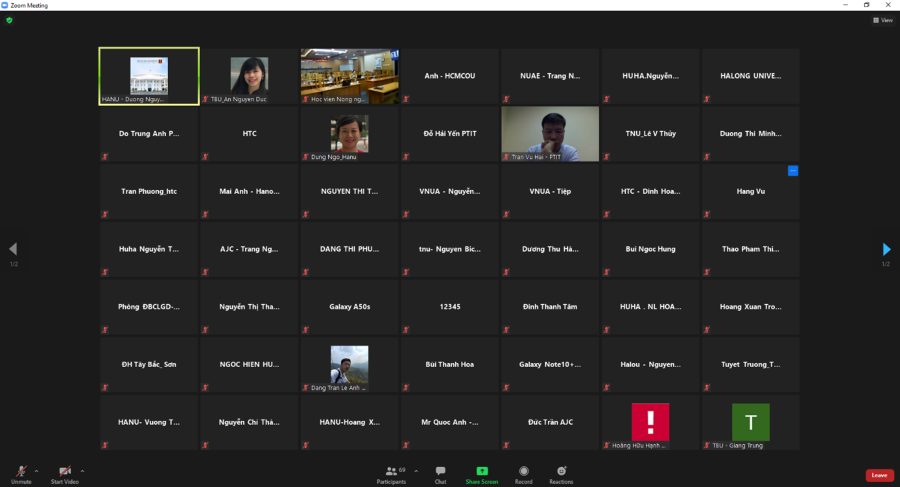Screen dimensions: 900x487
Task: Click the green T avatar of TBU - Giang Trung
Action: coord(751,422)
